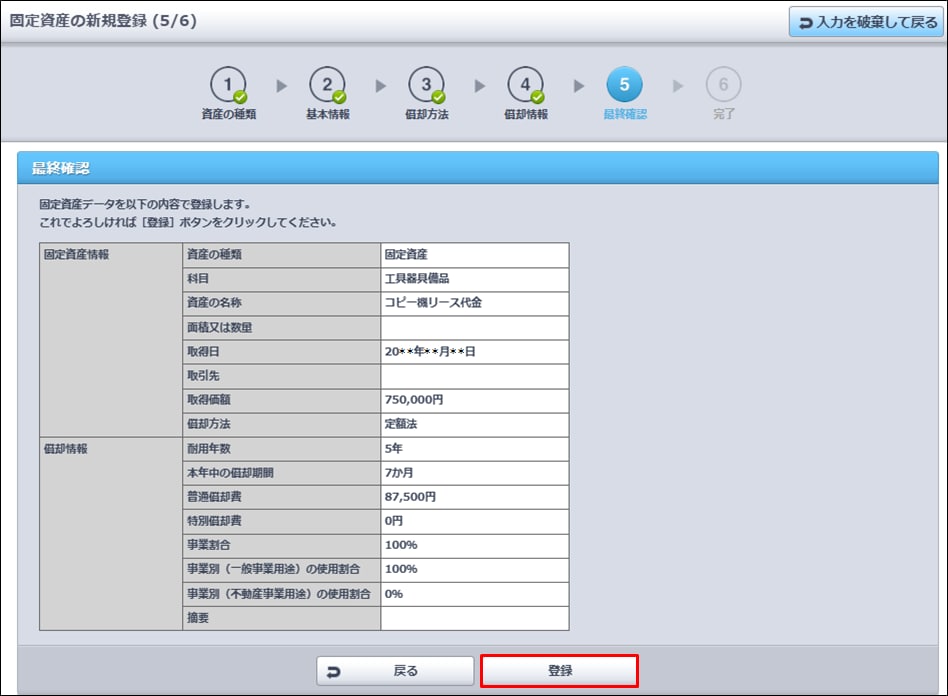The height and width of the screenshot is (696, 948).
Task: Click the 償却情報 step label
Action: pyautogui.click(x=526, y=114)
